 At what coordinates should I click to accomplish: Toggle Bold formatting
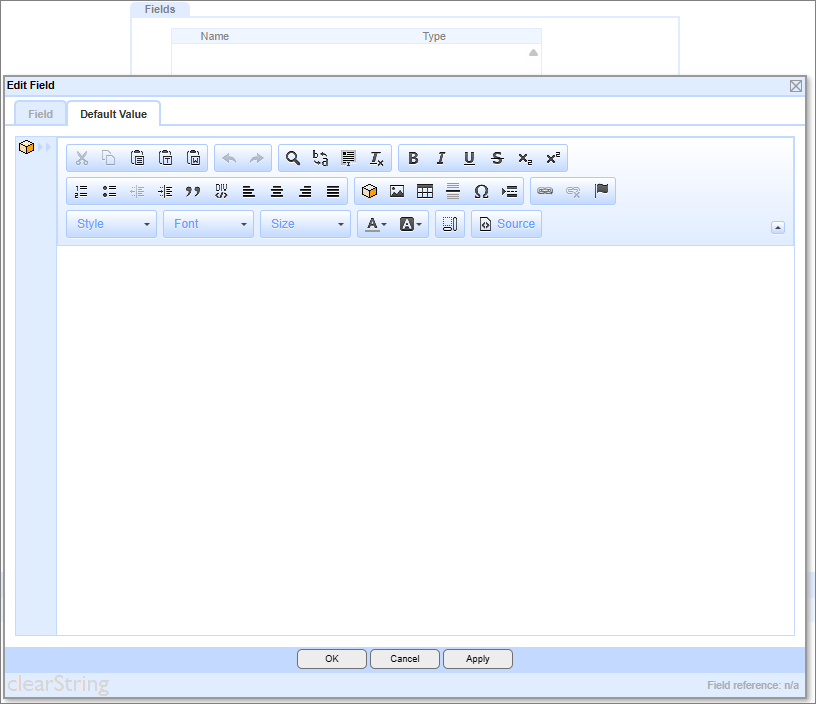(413, 158)
